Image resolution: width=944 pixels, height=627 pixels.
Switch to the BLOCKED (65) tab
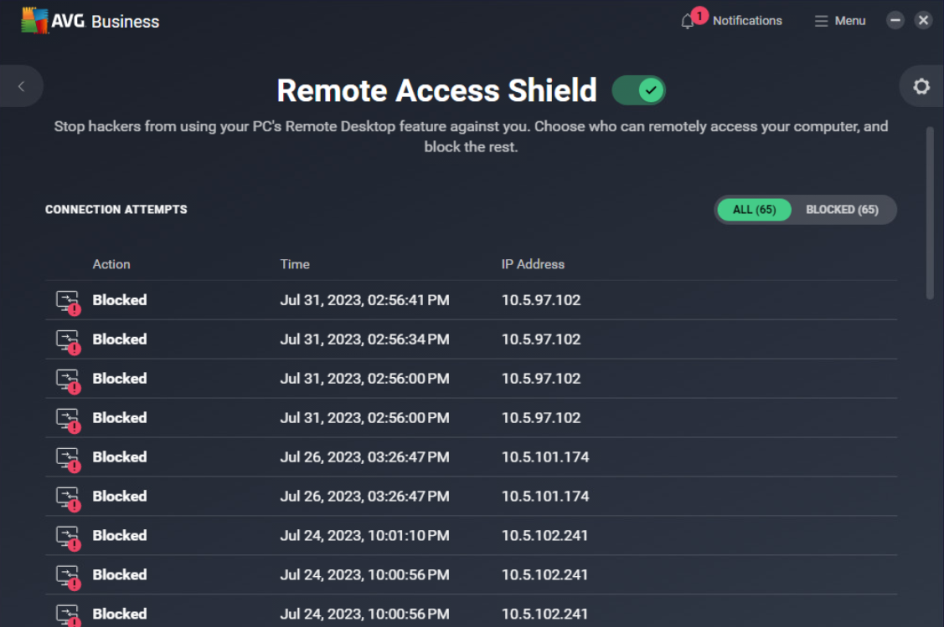(x=843, y=209)
